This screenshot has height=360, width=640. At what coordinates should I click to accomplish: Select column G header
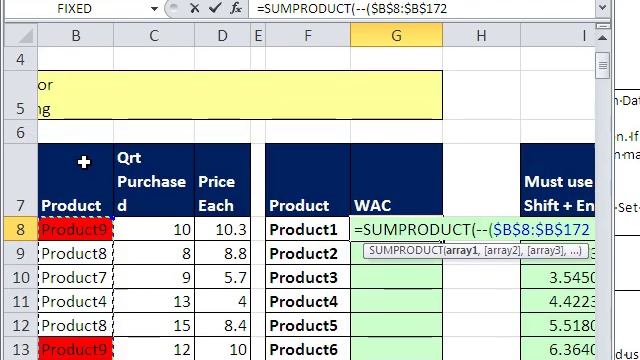click(x=396, y=36)
